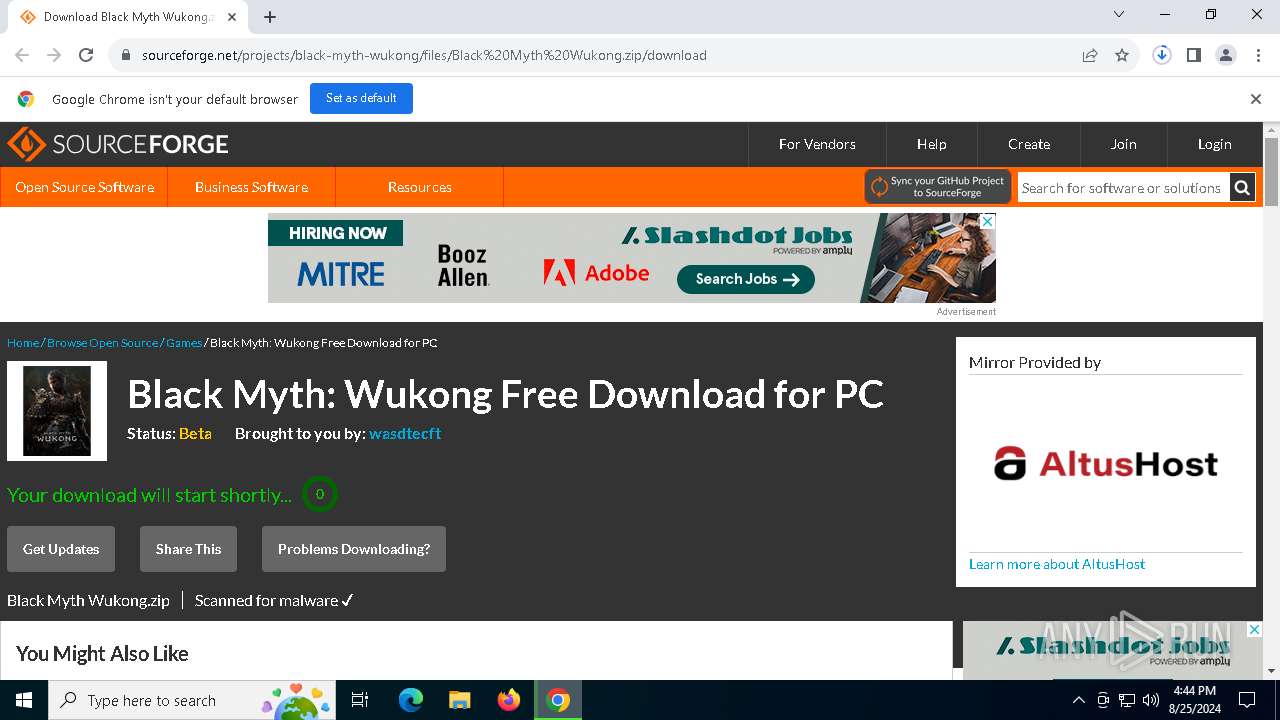Click the browser forward arrow
1280x720 pixels.
(54, 55)
